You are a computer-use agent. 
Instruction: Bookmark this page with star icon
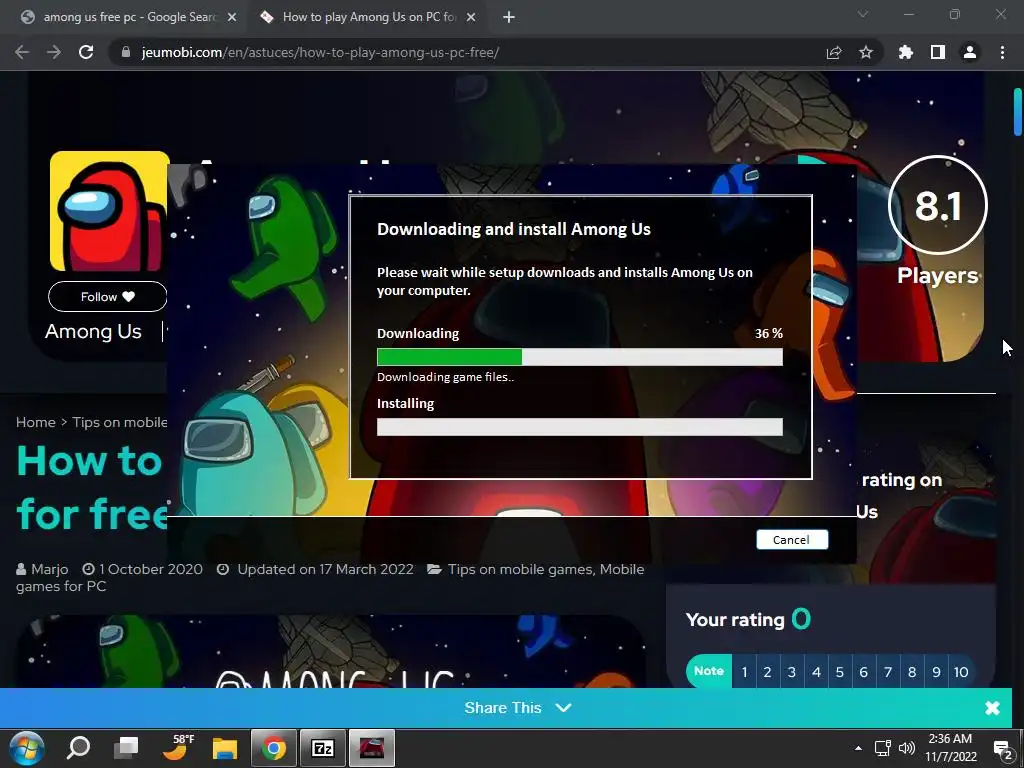coord(866,52)
